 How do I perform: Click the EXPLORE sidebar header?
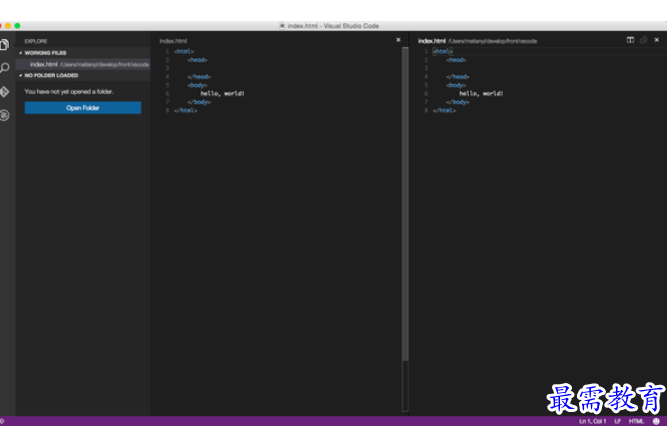tap(36, 42)
